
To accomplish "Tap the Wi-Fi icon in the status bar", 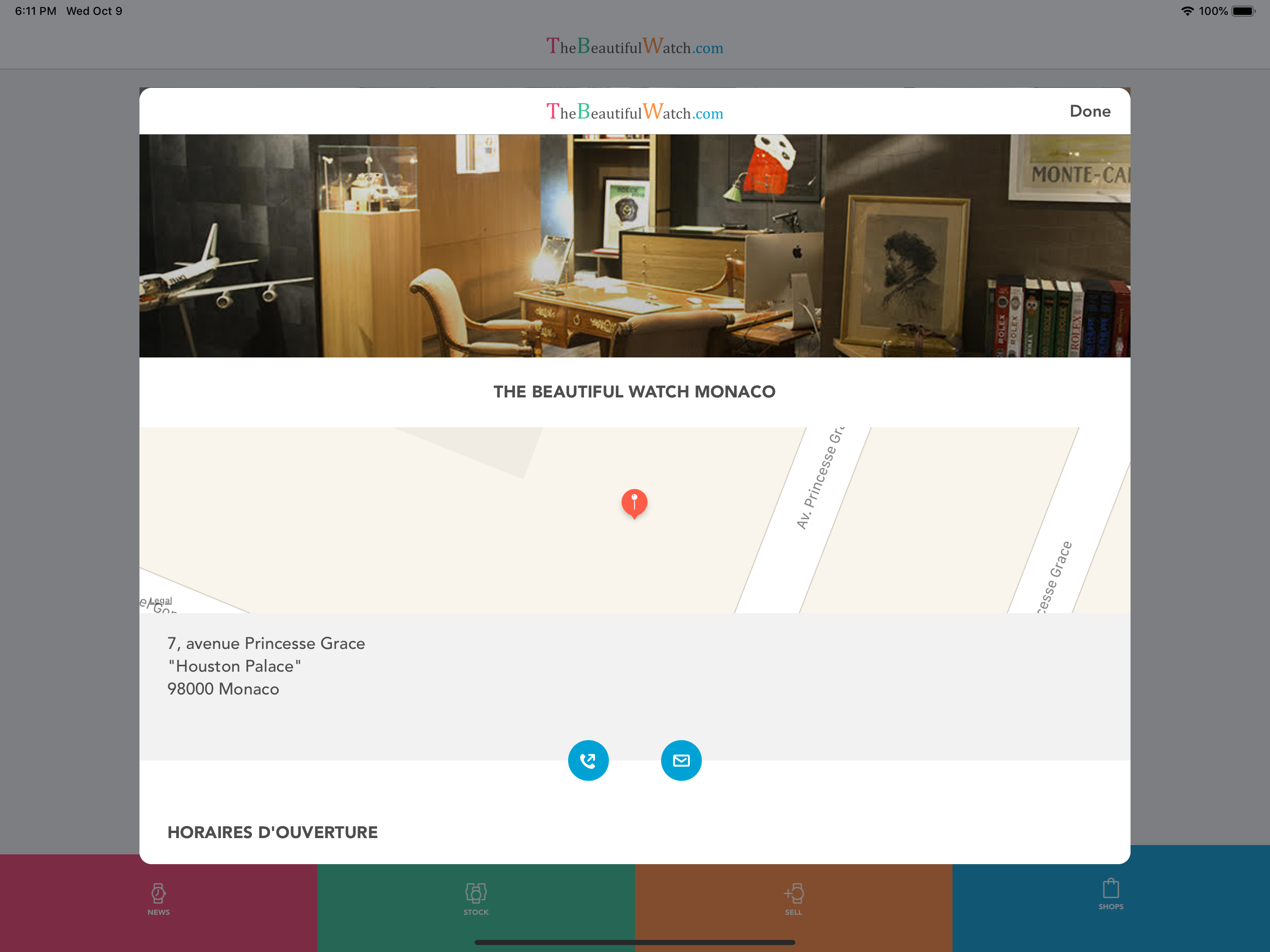I will [1187, 11].
